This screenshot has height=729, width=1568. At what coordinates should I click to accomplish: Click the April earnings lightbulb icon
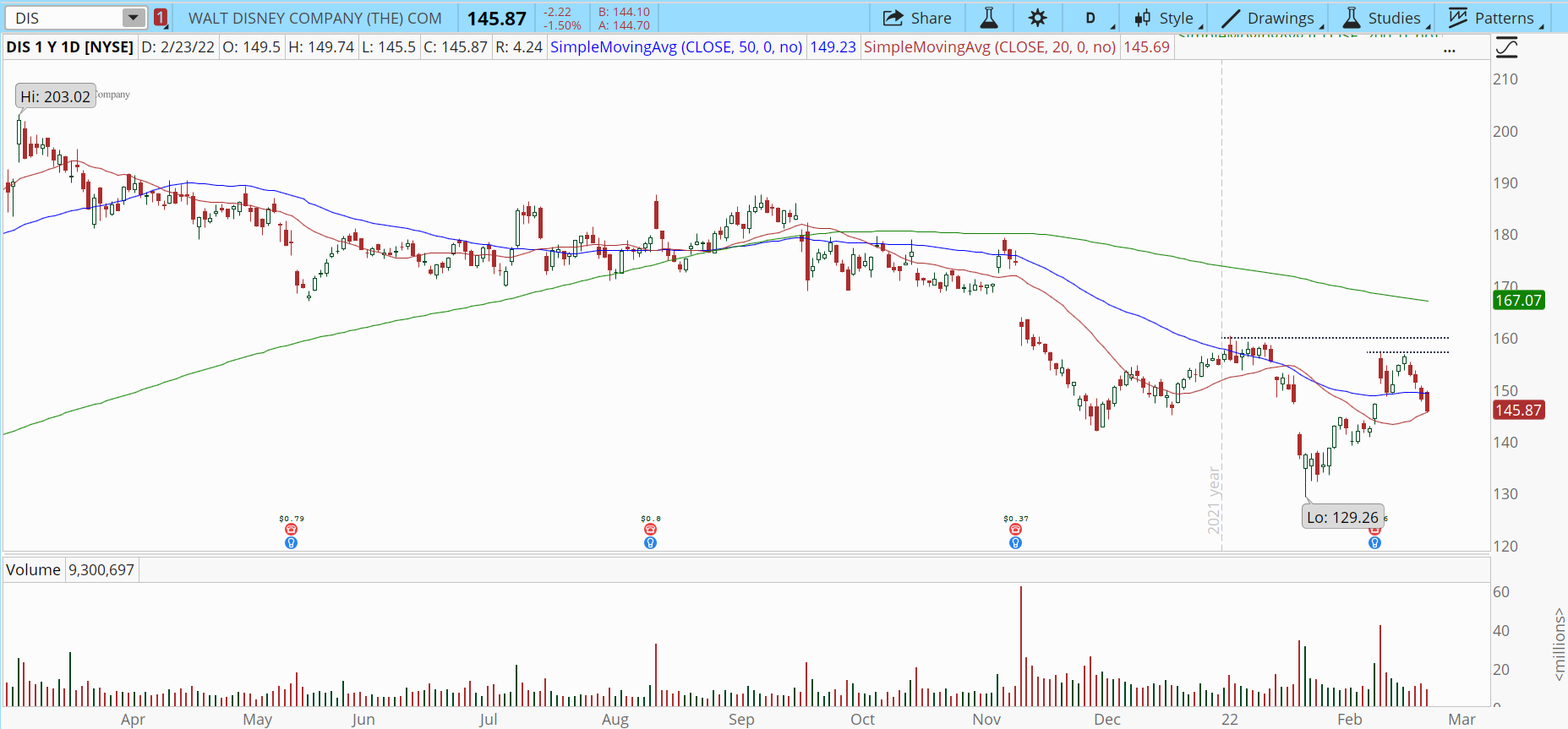click(x=292, y=543)
